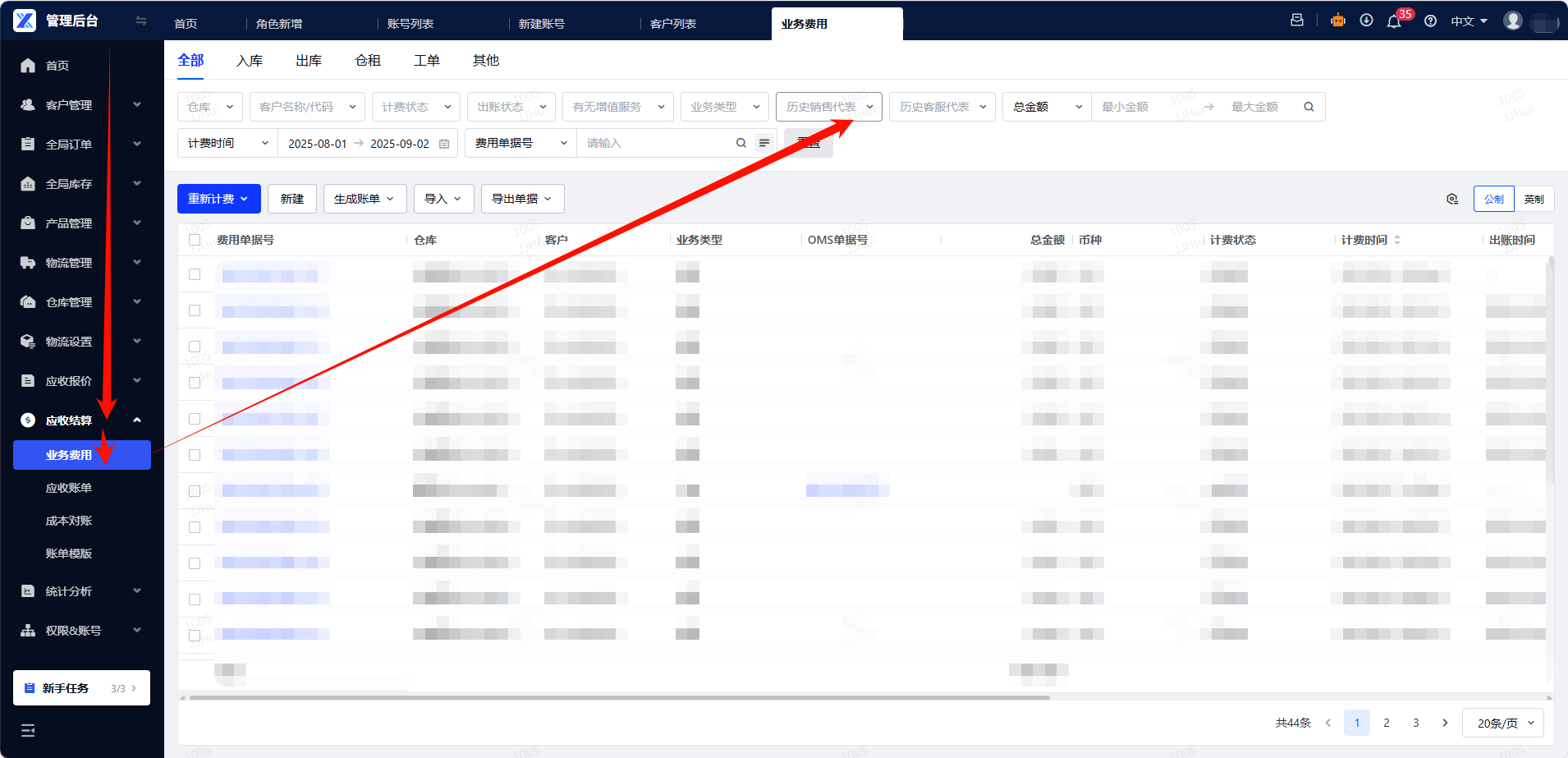
Task: Click the menu fold icon at the sidebar bottom
Action: click(28, 731)
